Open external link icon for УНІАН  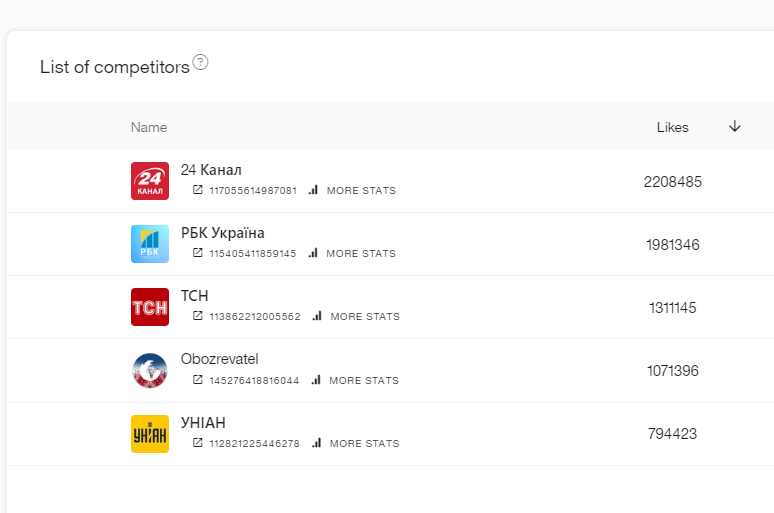click(x=197, y=443)
